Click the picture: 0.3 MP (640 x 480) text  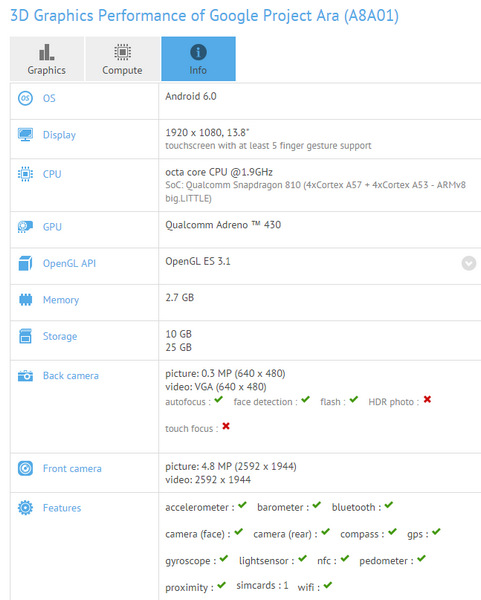pyautogui.click(x=225, y=373)
